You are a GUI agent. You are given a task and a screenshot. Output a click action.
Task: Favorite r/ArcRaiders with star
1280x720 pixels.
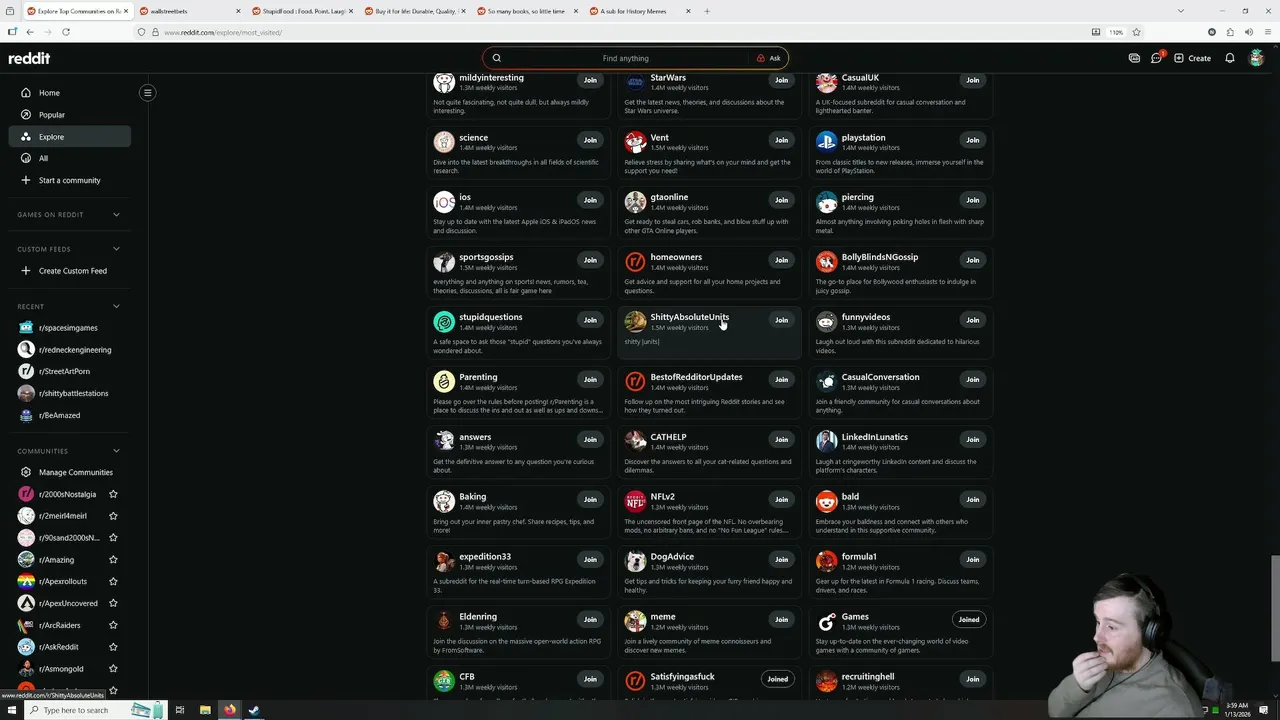click(x=113, y=625)
